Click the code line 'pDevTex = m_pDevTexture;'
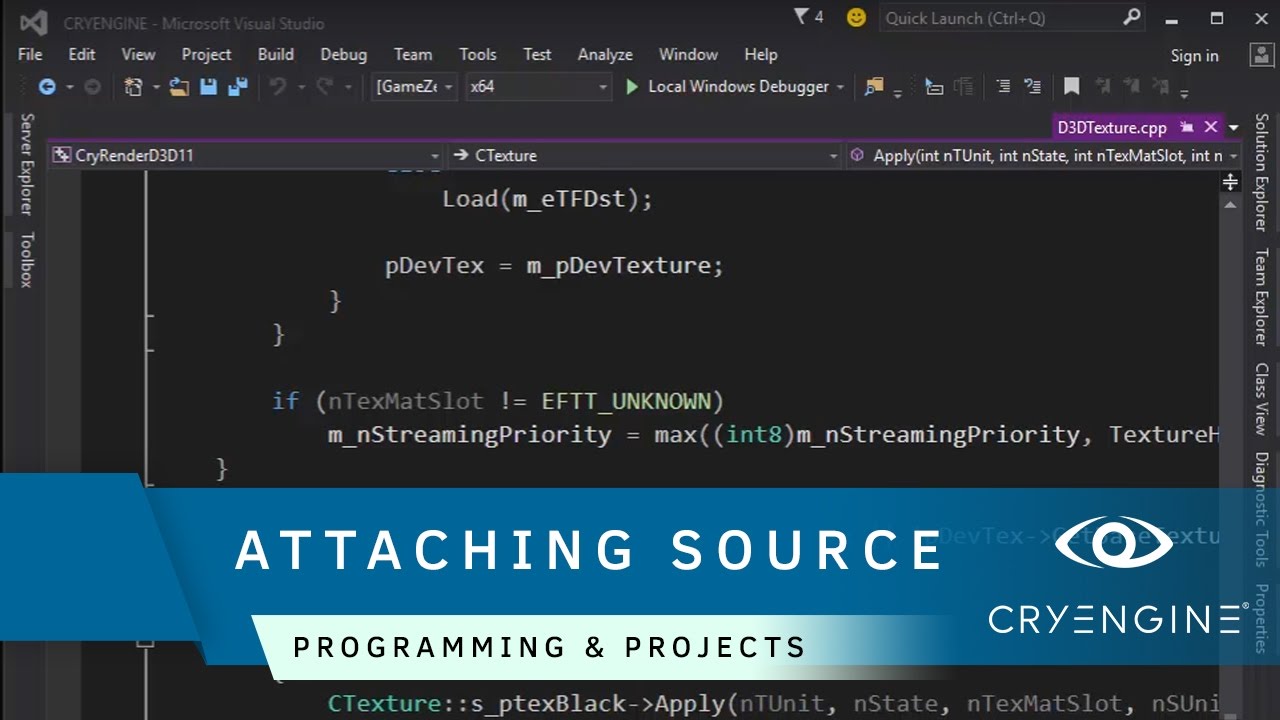The width and height of the screenshot is (1280, 720). pos(554,266)
